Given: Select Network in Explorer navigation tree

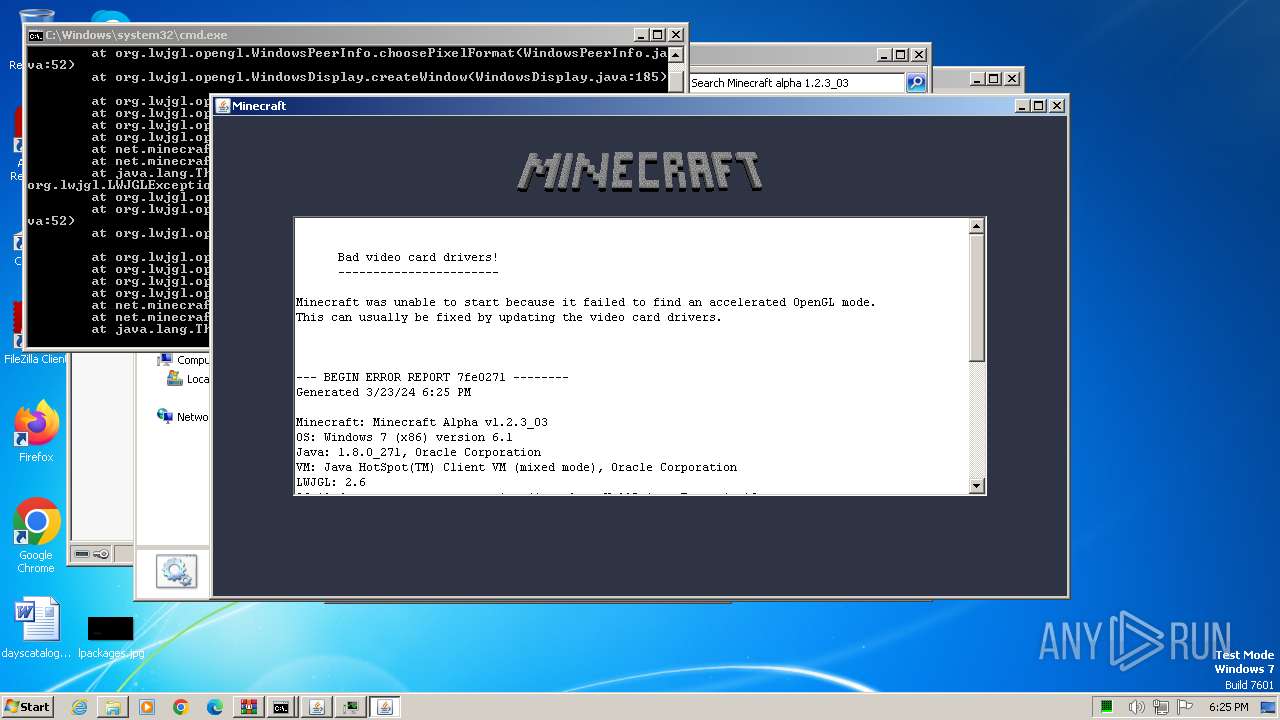Looking at the screenshot, I should [183, 417].
